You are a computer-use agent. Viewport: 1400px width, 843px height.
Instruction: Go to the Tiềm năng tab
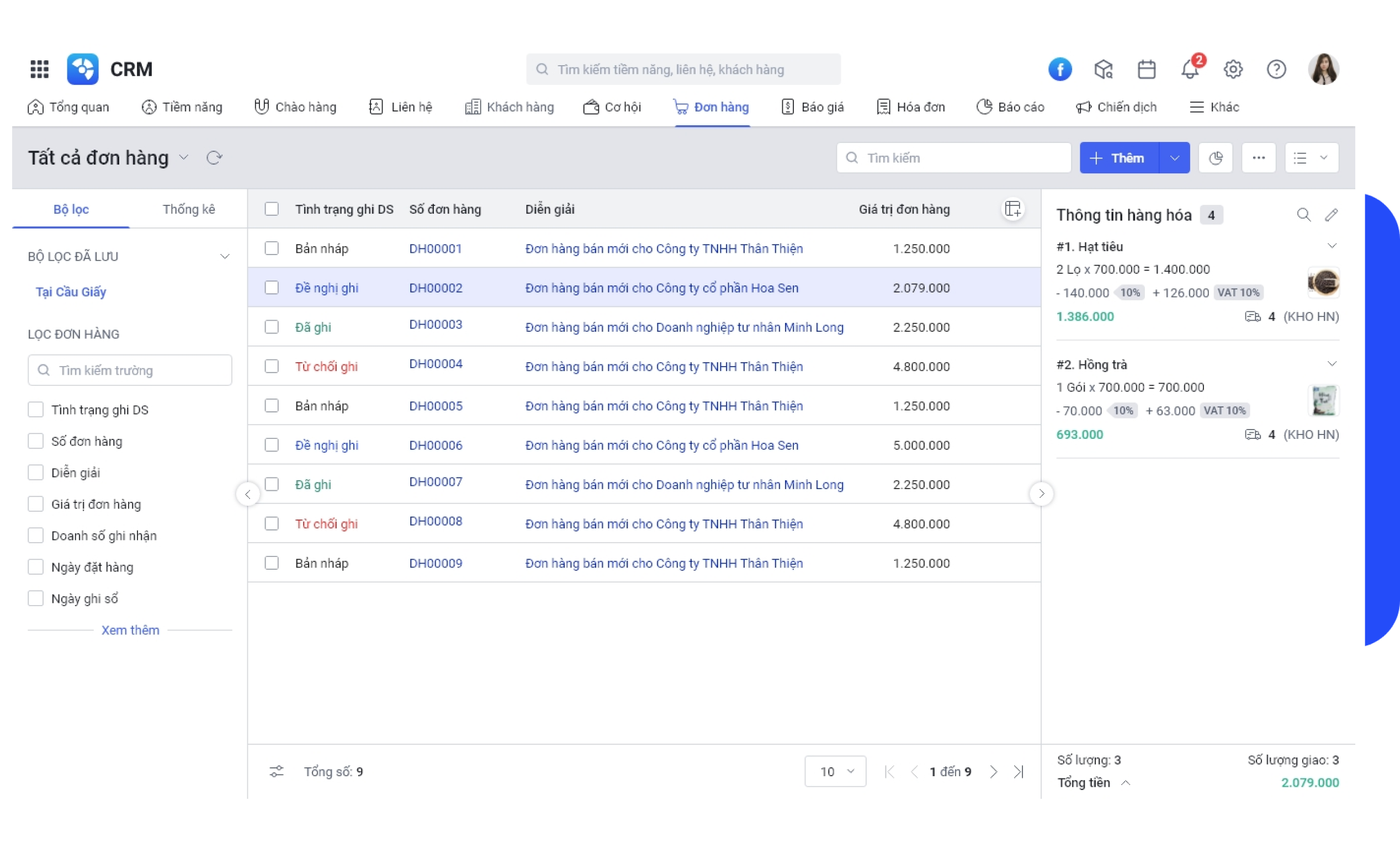pos(182,107)
